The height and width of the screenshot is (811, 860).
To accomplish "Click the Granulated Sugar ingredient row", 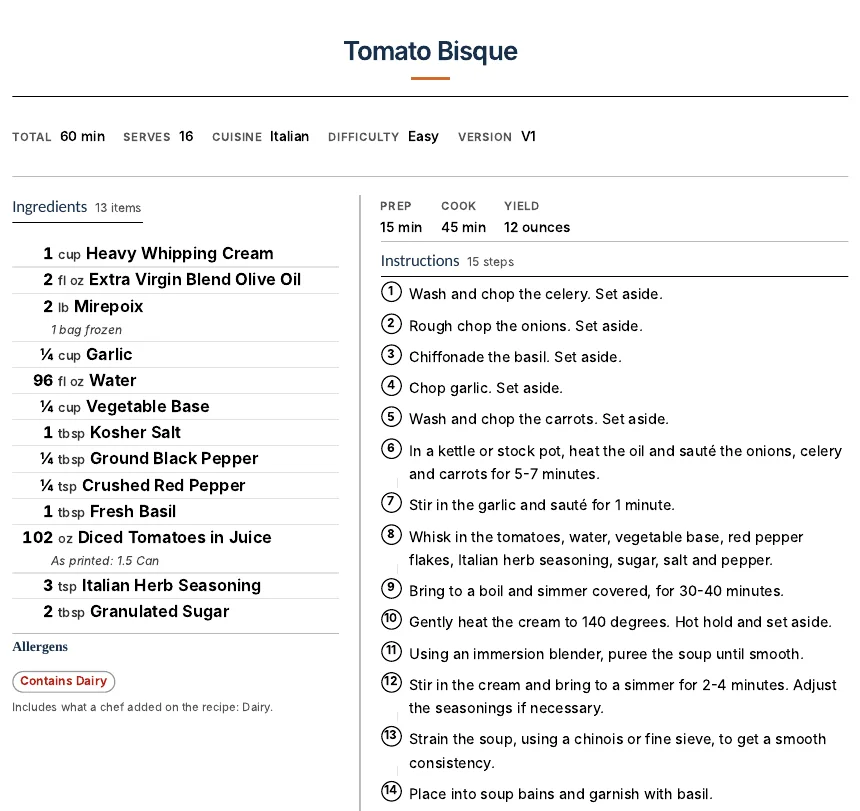I will tap(176, 611).
